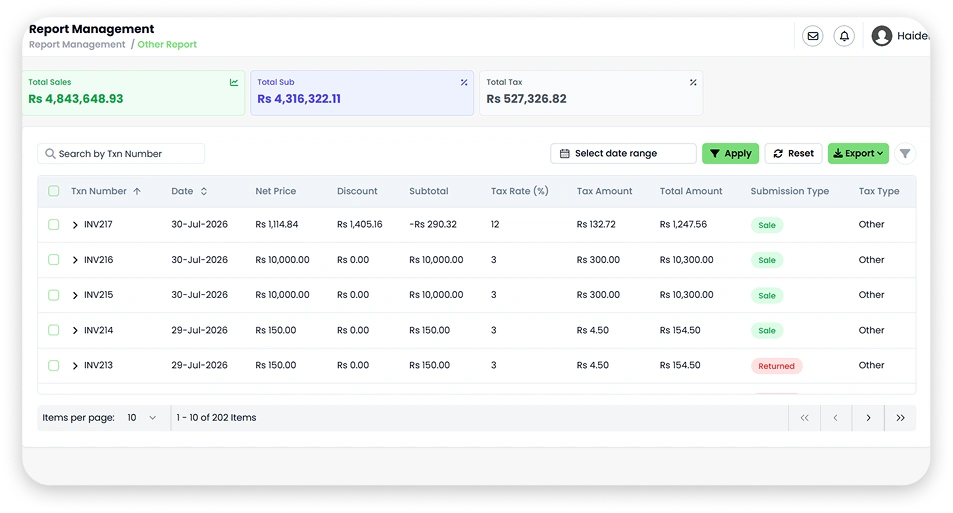Click the user profile avatar icon
This screenshot has height=513, width=953.
[x=882, y=36]
